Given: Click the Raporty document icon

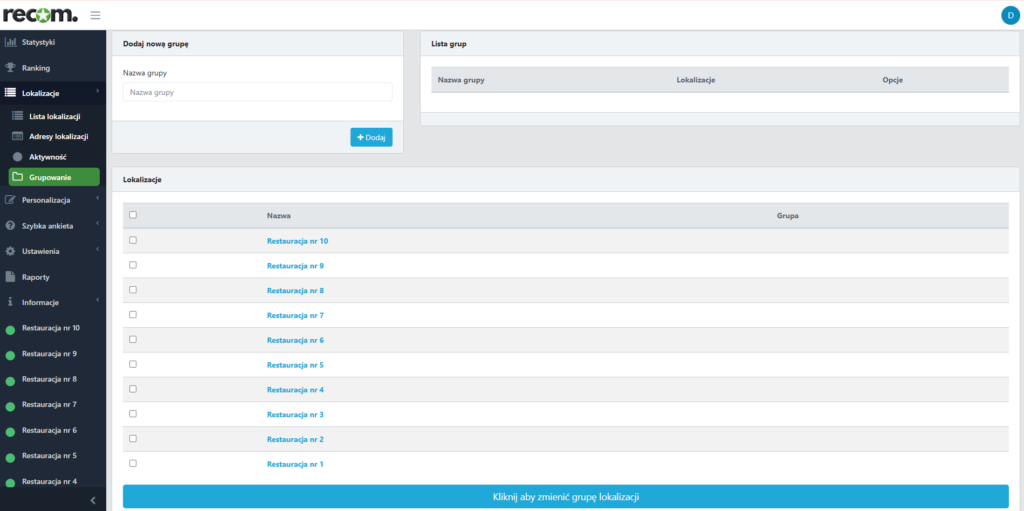Looking at the screenshot, I should pyautogui.click(x=11, y=277).
